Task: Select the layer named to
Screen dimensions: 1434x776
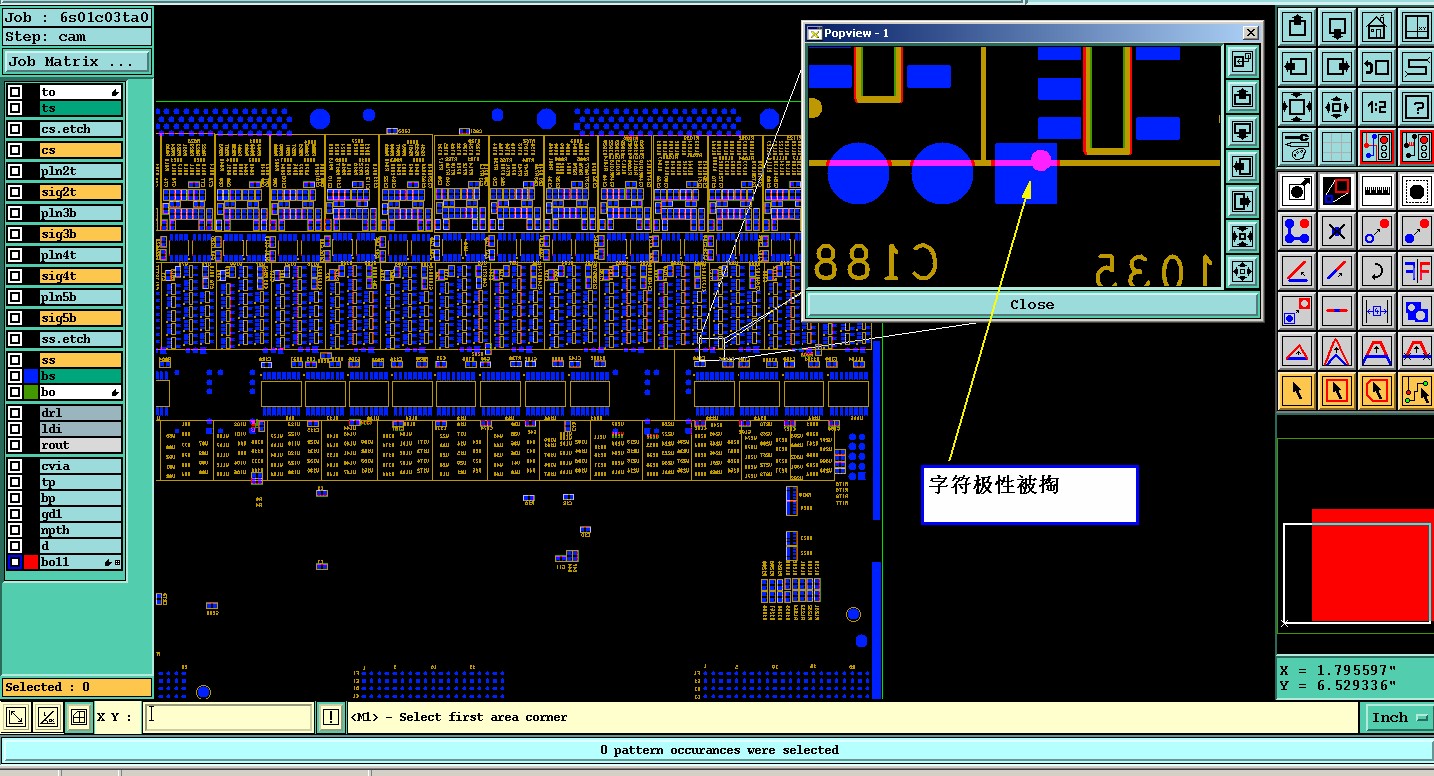Action: (80, 92)
